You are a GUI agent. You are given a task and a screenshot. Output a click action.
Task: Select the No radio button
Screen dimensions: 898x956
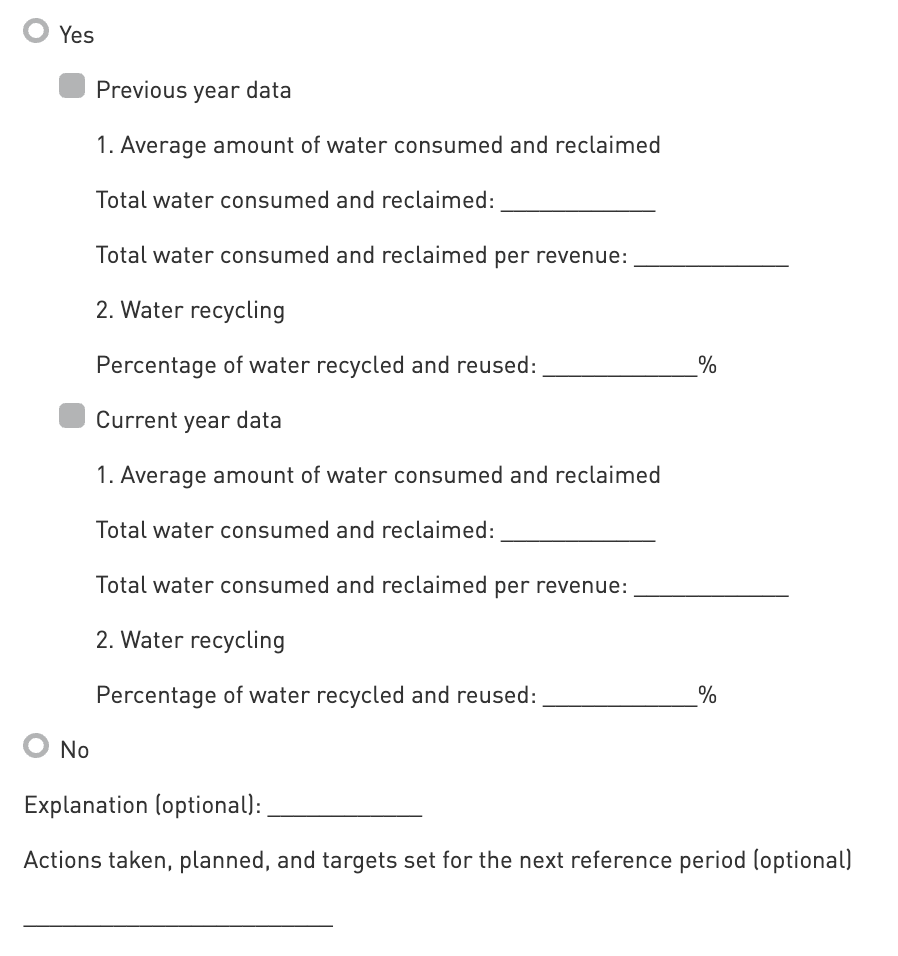pyautogui.click(x=37, y=746)
